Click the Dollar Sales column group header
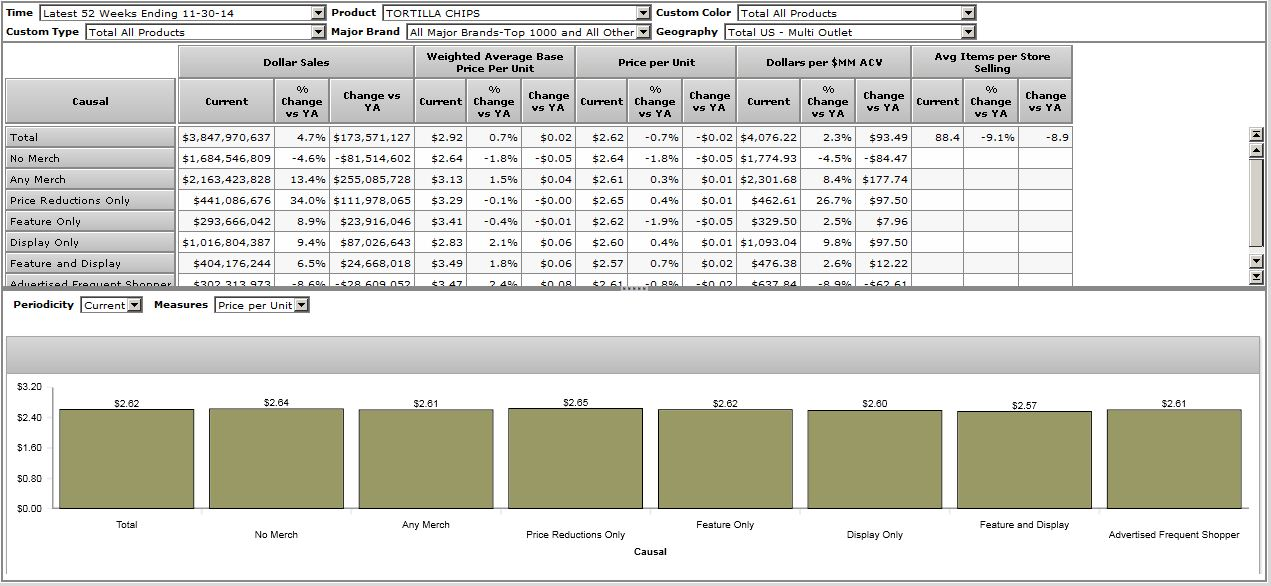 pos(296,62)
